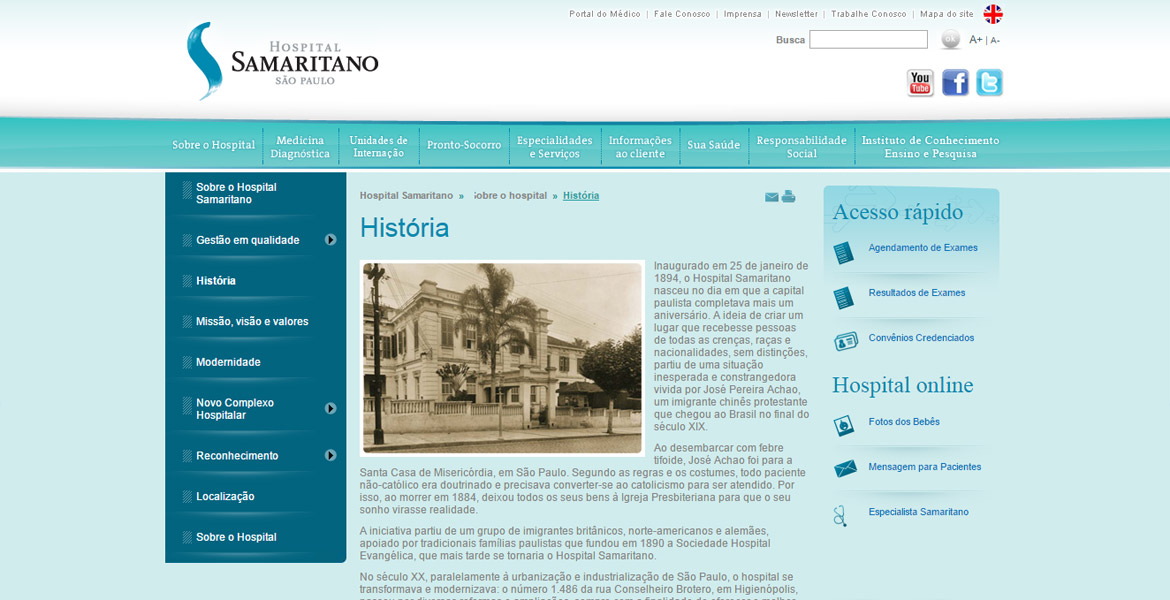The height and width of the screenshot is (600, 1170).
Task: Click the Hospital online heading
Action: click(x=903, y=386)
